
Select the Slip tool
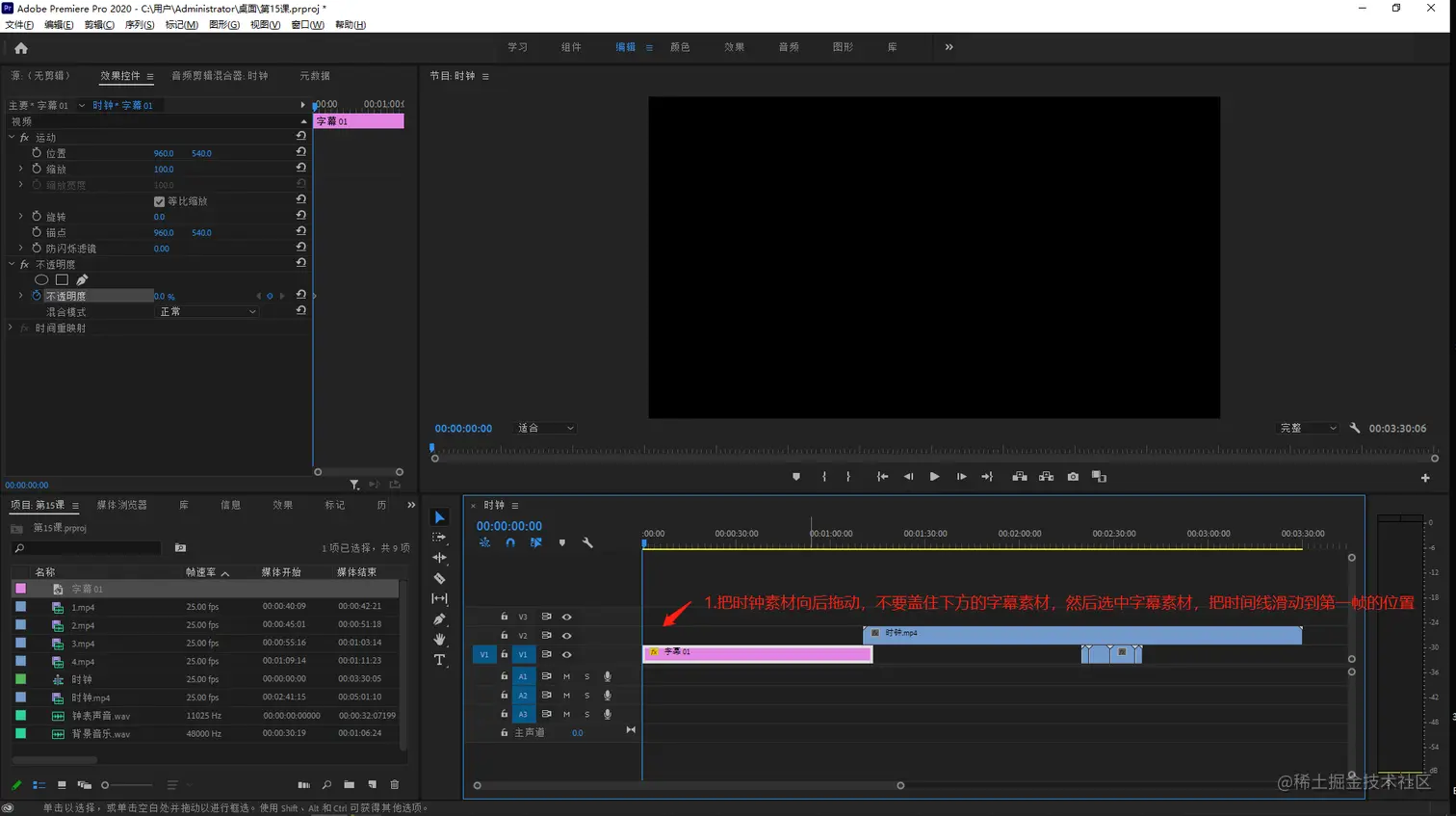[440, 598]
